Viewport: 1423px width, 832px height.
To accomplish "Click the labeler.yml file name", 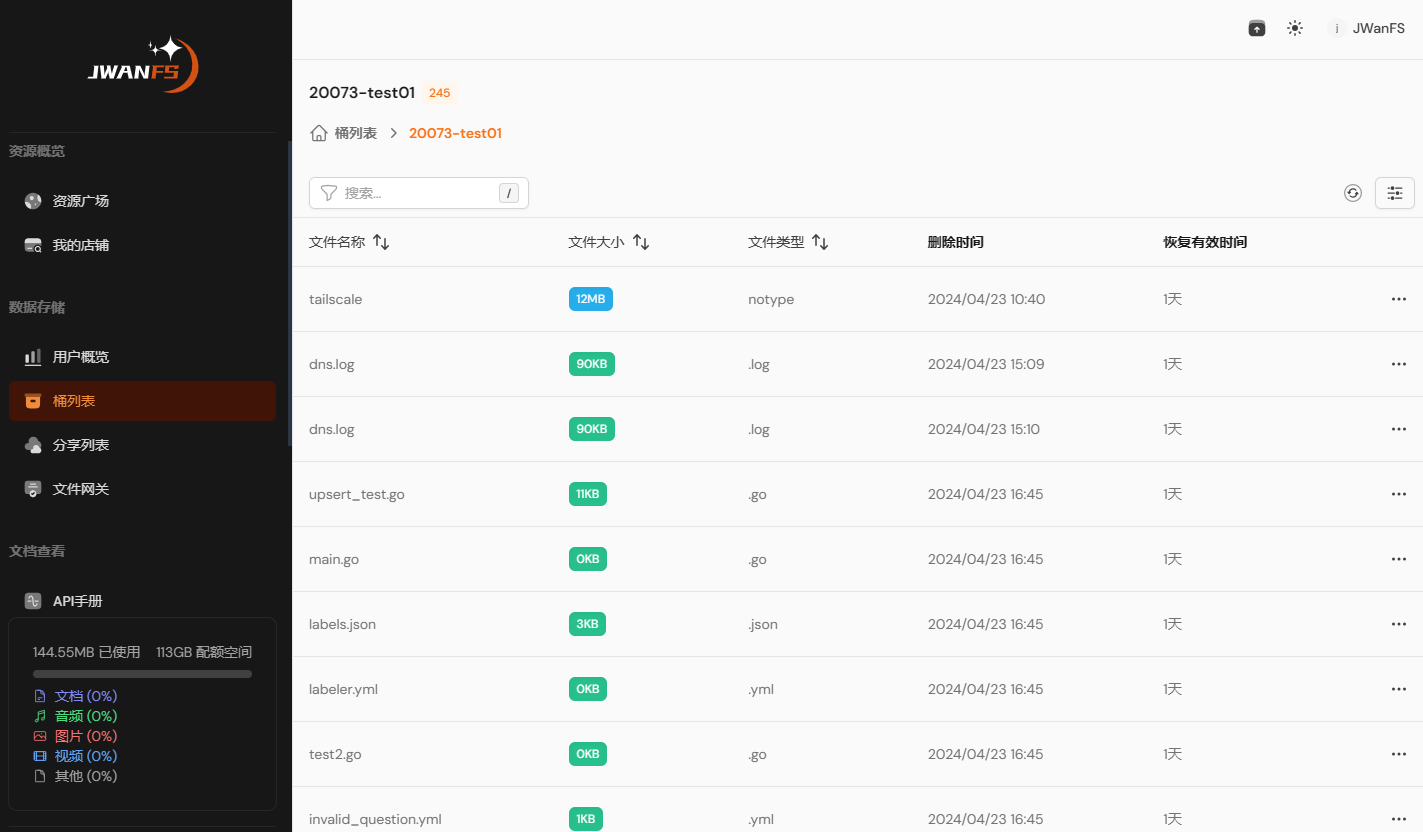I will click(x=343, y=689).
